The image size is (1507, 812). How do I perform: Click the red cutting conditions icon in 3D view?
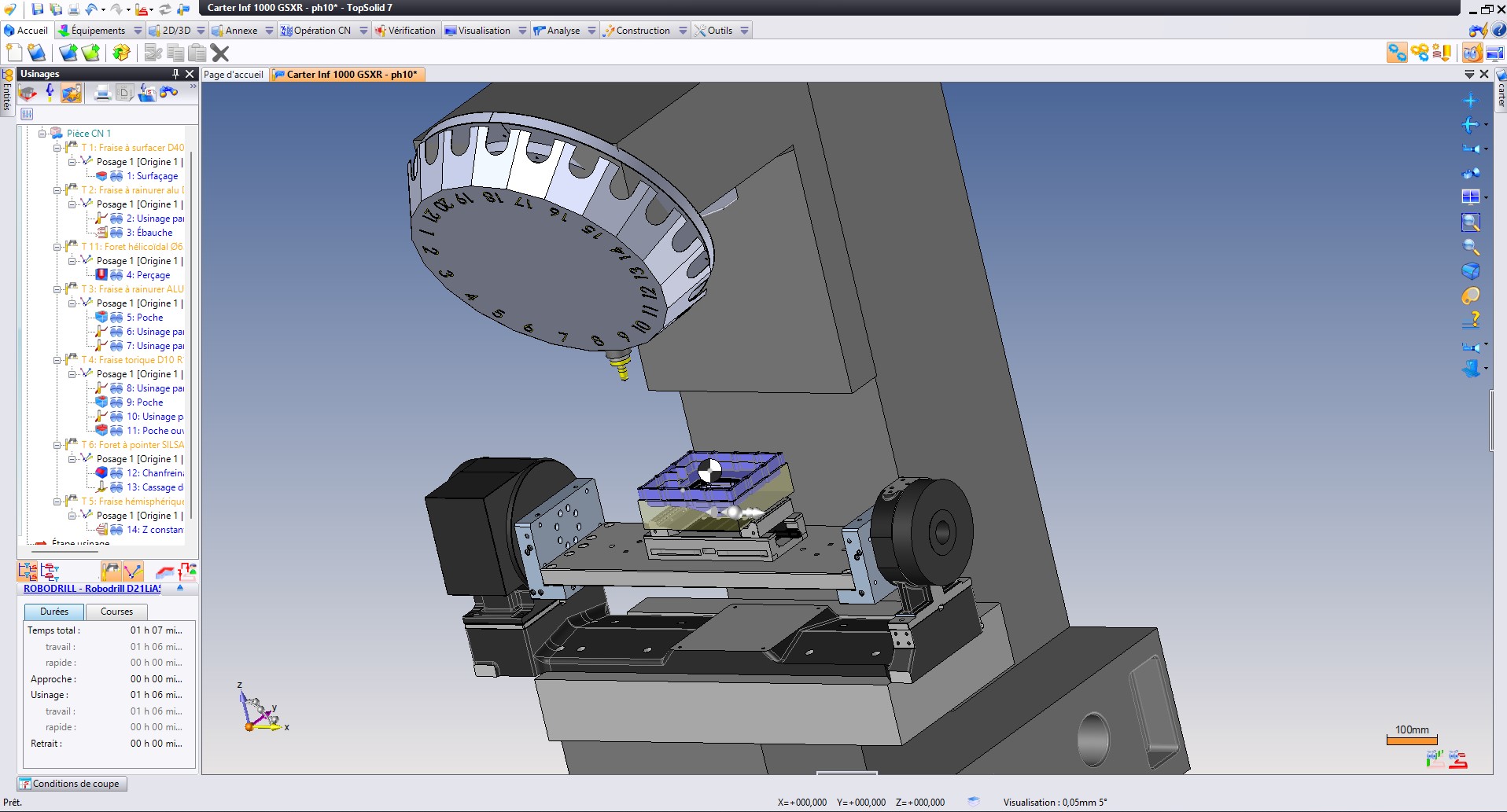click(x=1457, y=759)
